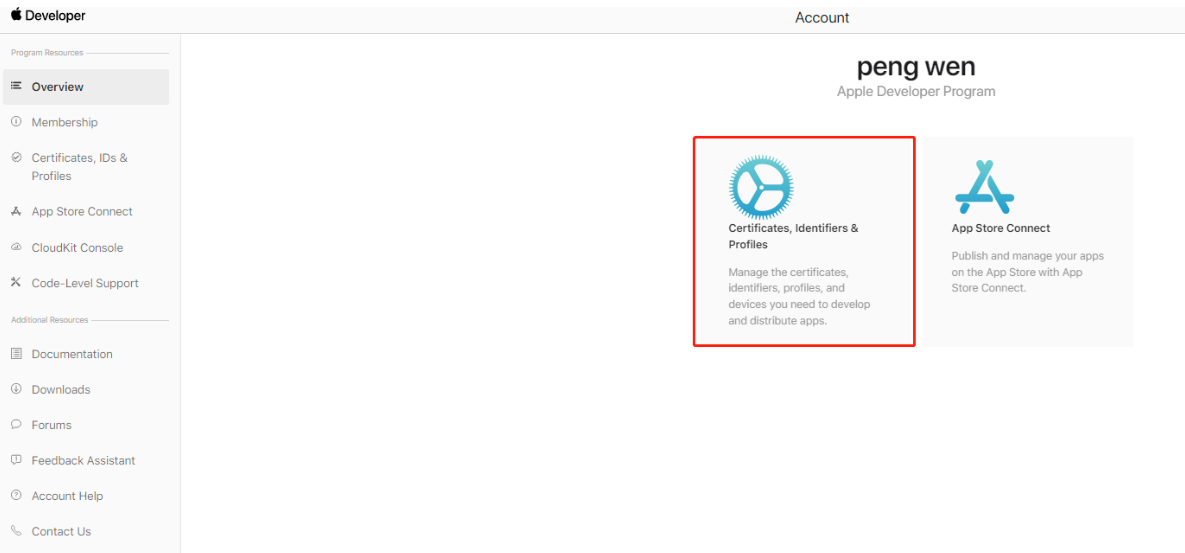Click the Certificates checkmark badge icon in sidebar
Viewport: 1185px width, 553px height.
pyautogui.click(x=16, y=157)
